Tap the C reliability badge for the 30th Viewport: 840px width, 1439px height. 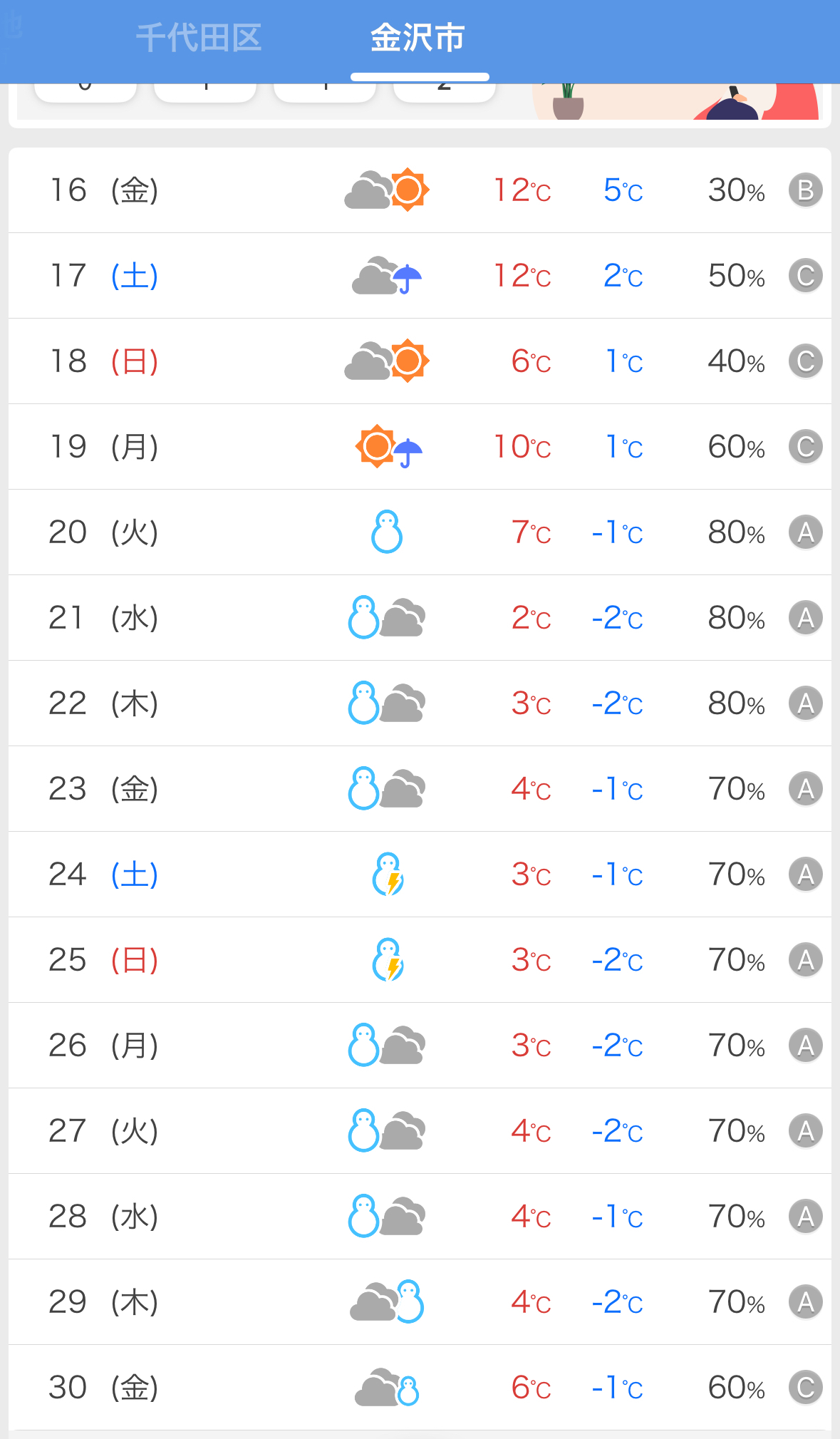[x=805, y=1388]
